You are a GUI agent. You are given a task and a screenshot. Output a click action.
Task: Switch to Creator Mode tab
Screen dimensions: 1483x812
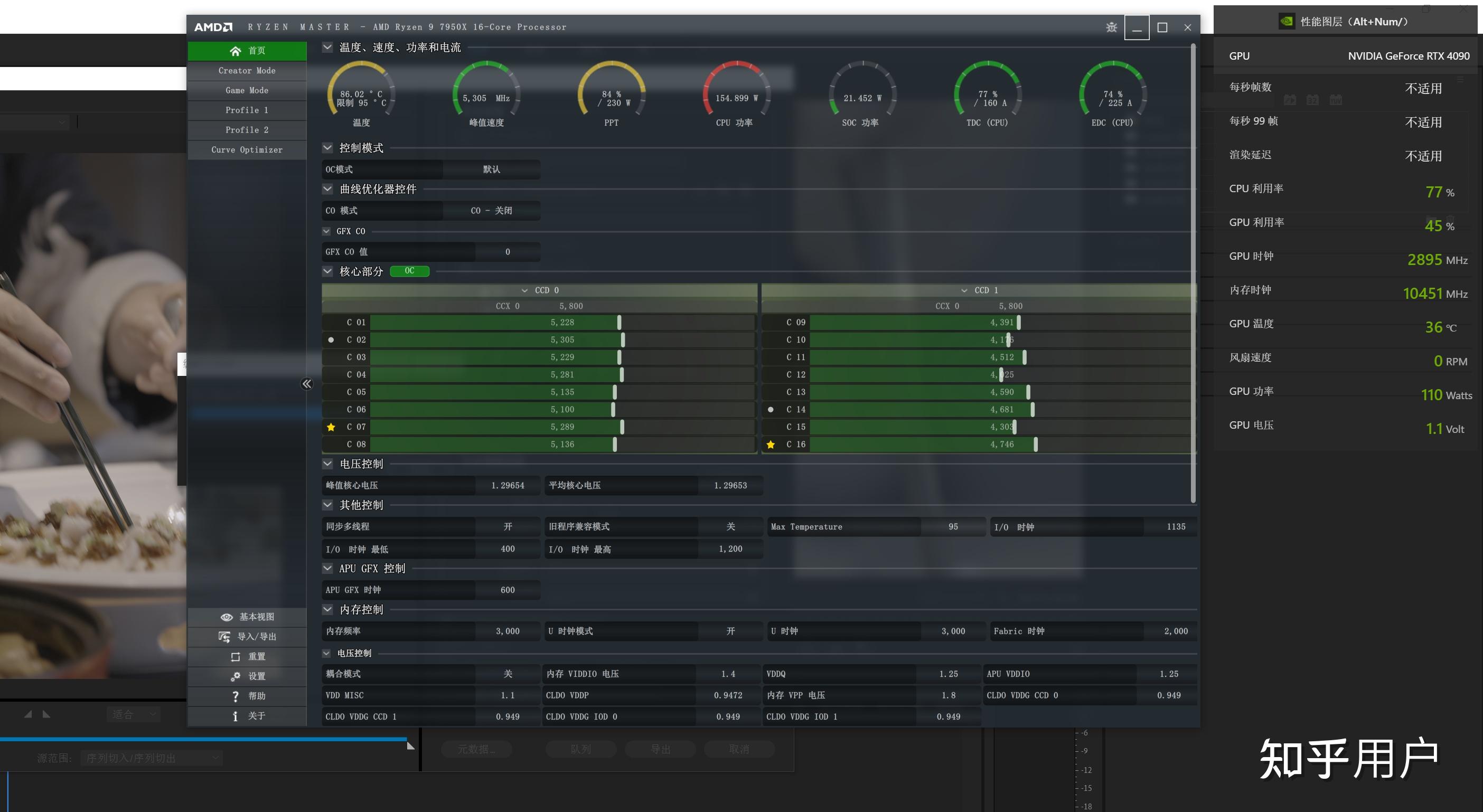tap(247, 70)
